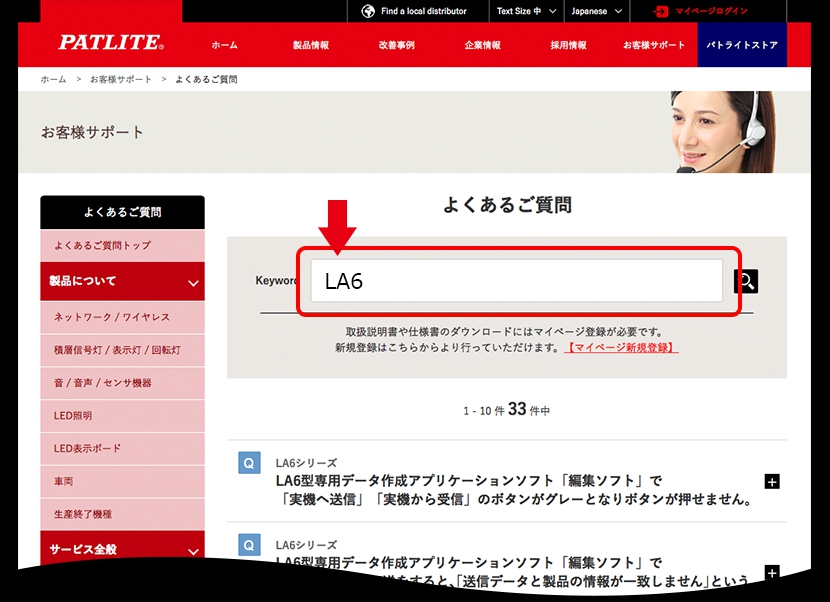
Task: Select よくあるご質問トップ in sidebar
Action: click(x=122, y=245)
